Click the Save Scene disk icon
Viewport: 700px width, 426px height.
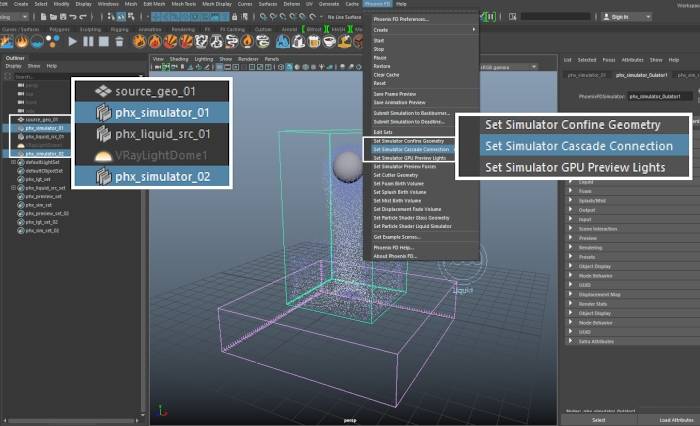[63, 17]
